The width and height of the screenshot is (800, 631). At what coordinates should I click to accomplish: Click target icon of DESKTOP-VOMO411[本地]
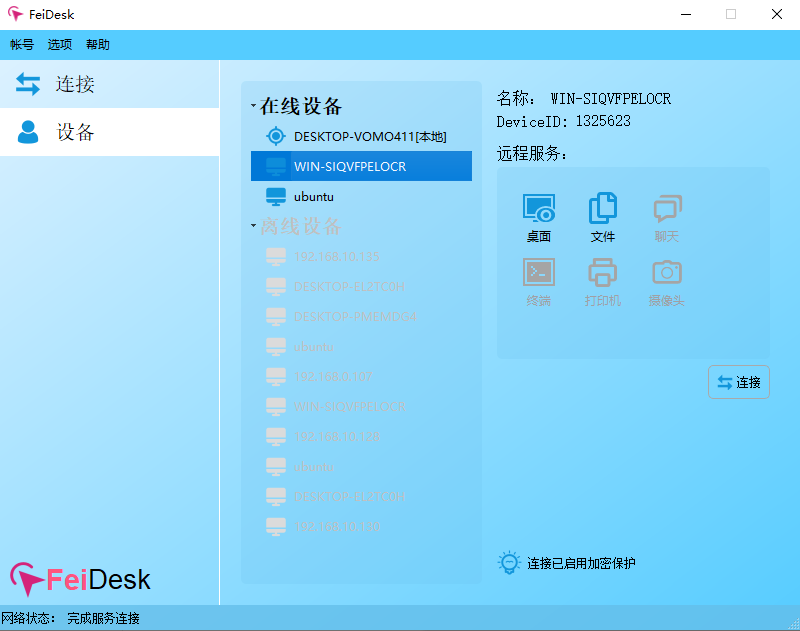[x=276, y=136]
